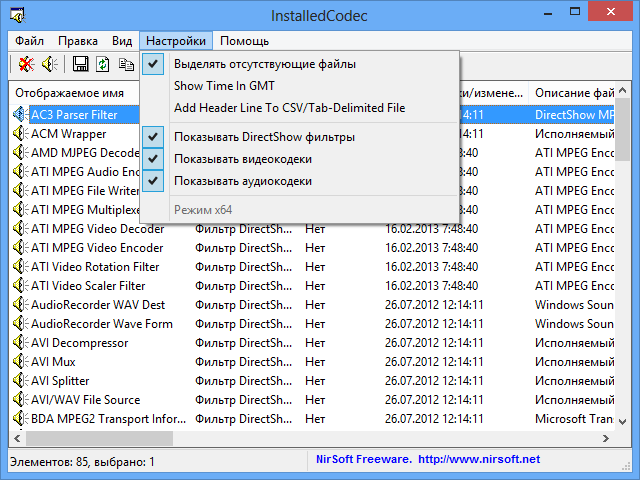The width and height of the screenshot is (640, 480).
Task: Click the save floppy disk toolbar icon
Action: click(x=80, y=64)
